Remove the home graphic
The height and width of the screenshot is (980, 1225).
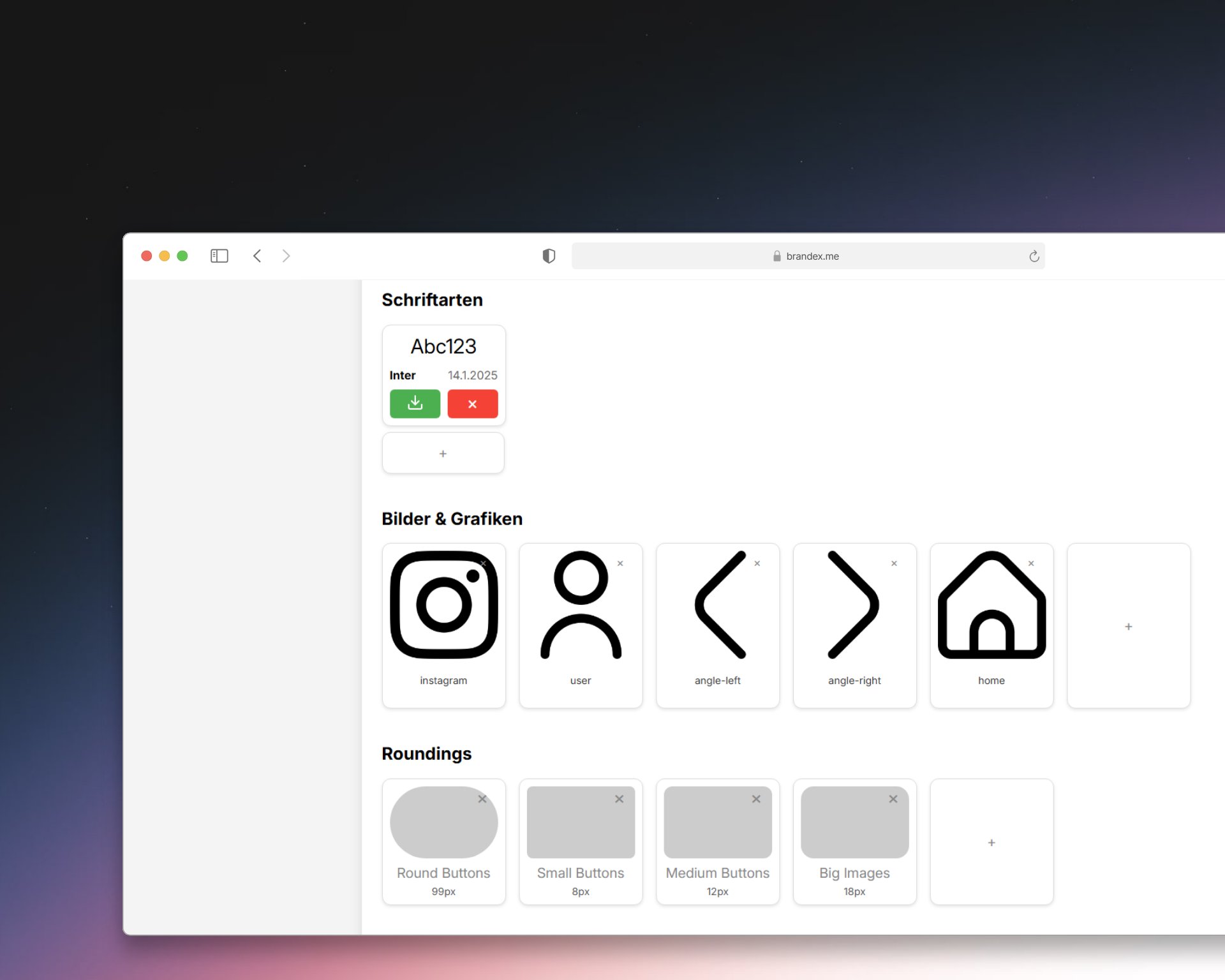tap(1031, 563)
